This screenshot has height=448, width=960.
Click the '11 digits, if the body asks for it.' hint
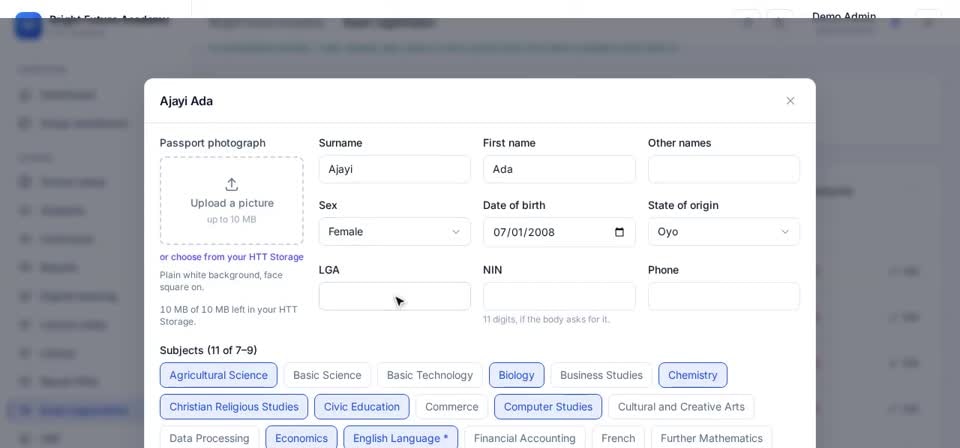[546, 319]
